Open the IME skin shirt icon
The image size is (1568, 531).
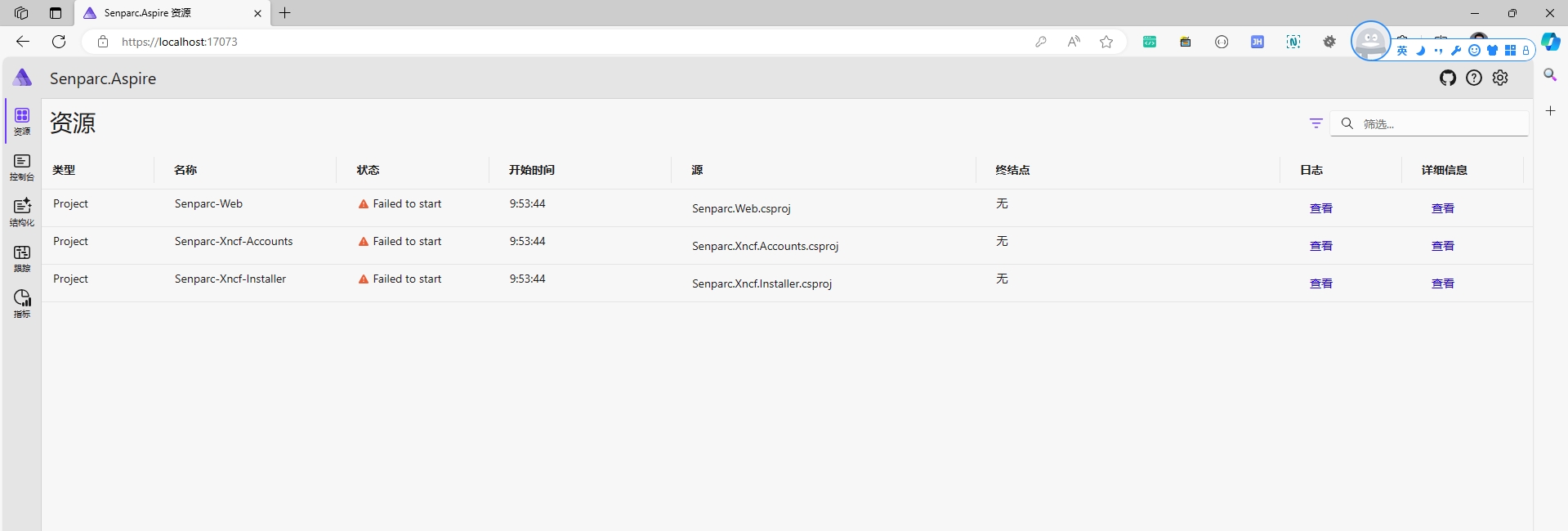(x=1492, y=51)
